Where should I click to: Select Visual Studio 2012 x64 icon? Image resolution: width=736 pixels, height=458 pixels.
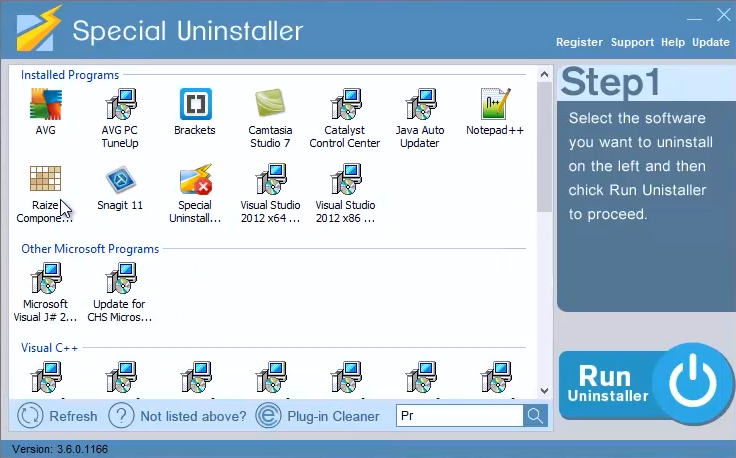click(270, 179)
